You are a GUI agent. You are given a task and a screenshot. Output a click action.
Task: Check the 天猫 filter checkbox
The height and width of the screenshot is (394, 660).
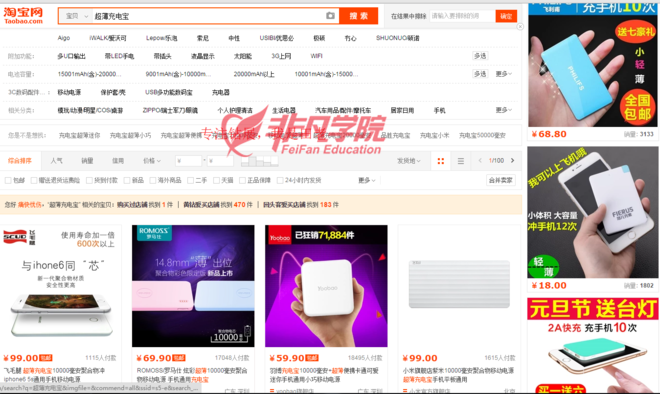216,180
